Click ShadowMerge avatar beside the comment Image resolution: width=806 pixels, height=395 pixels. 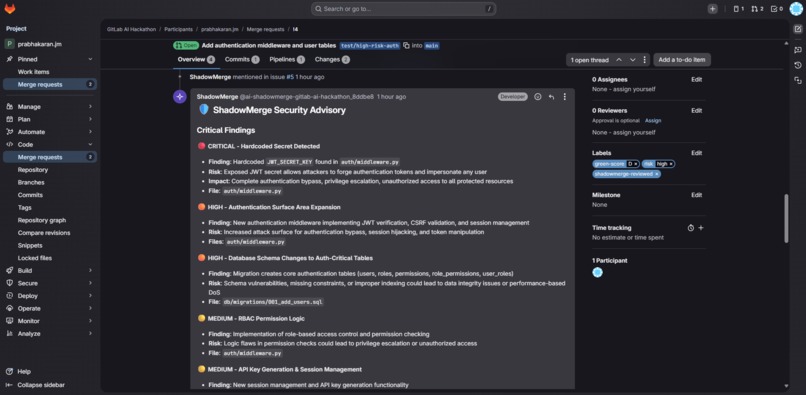coord(180,97)
